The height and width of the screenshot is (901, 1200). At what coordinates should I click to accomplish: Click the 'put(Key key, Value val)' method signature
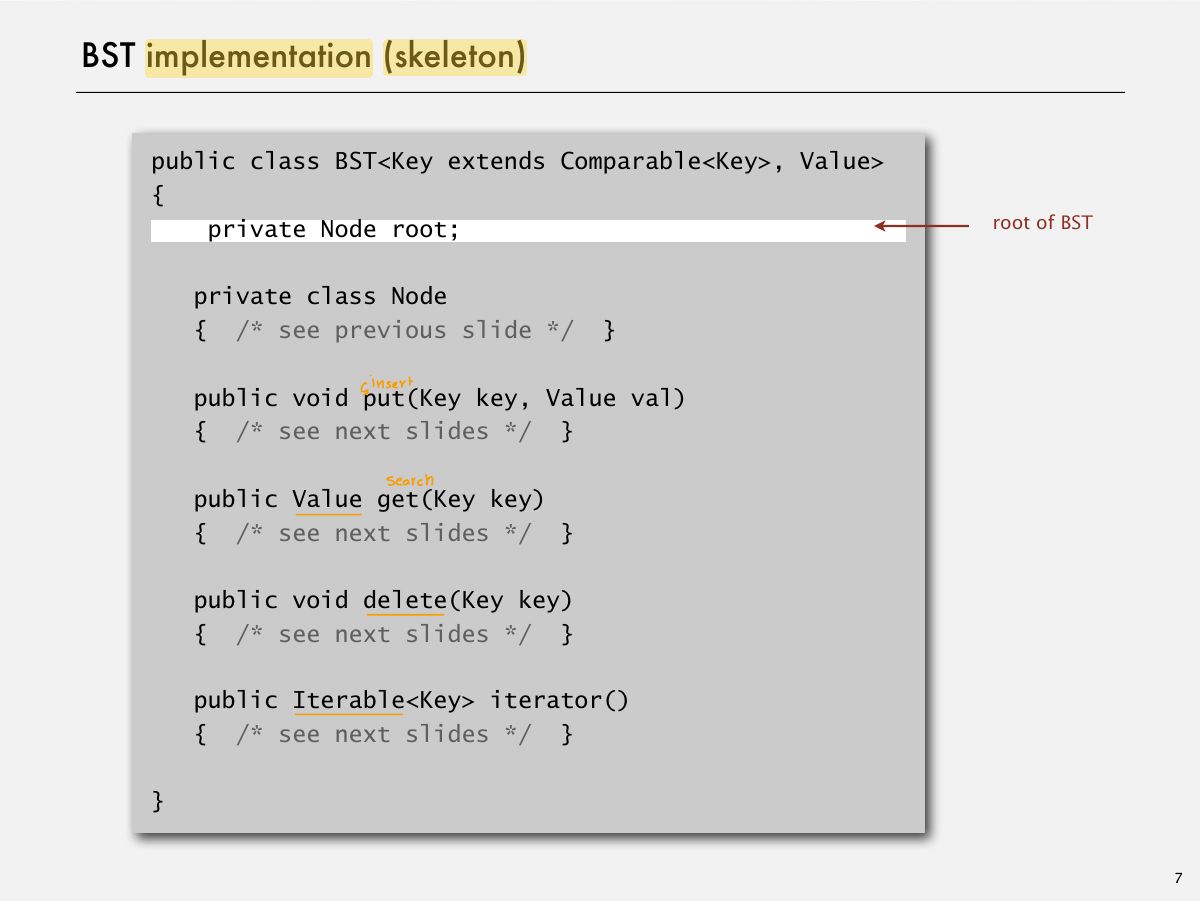coord(524,399)
